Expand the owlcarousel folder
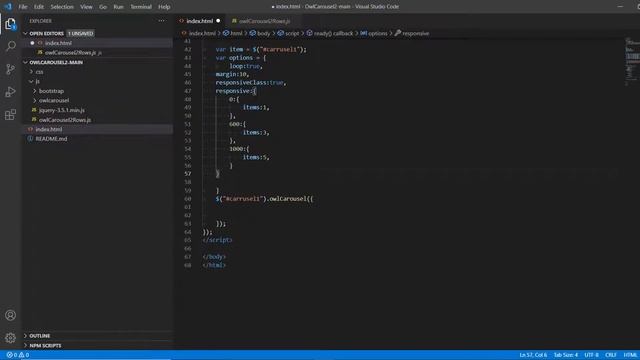This screenshot has height=360, width=640. [x=35, y=100]
